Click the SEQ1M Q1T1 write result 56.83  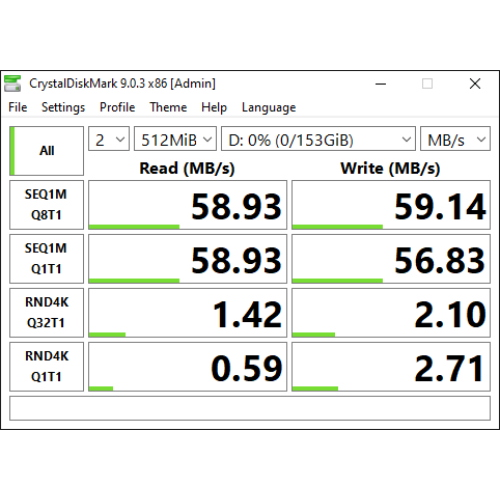(391, 259)
